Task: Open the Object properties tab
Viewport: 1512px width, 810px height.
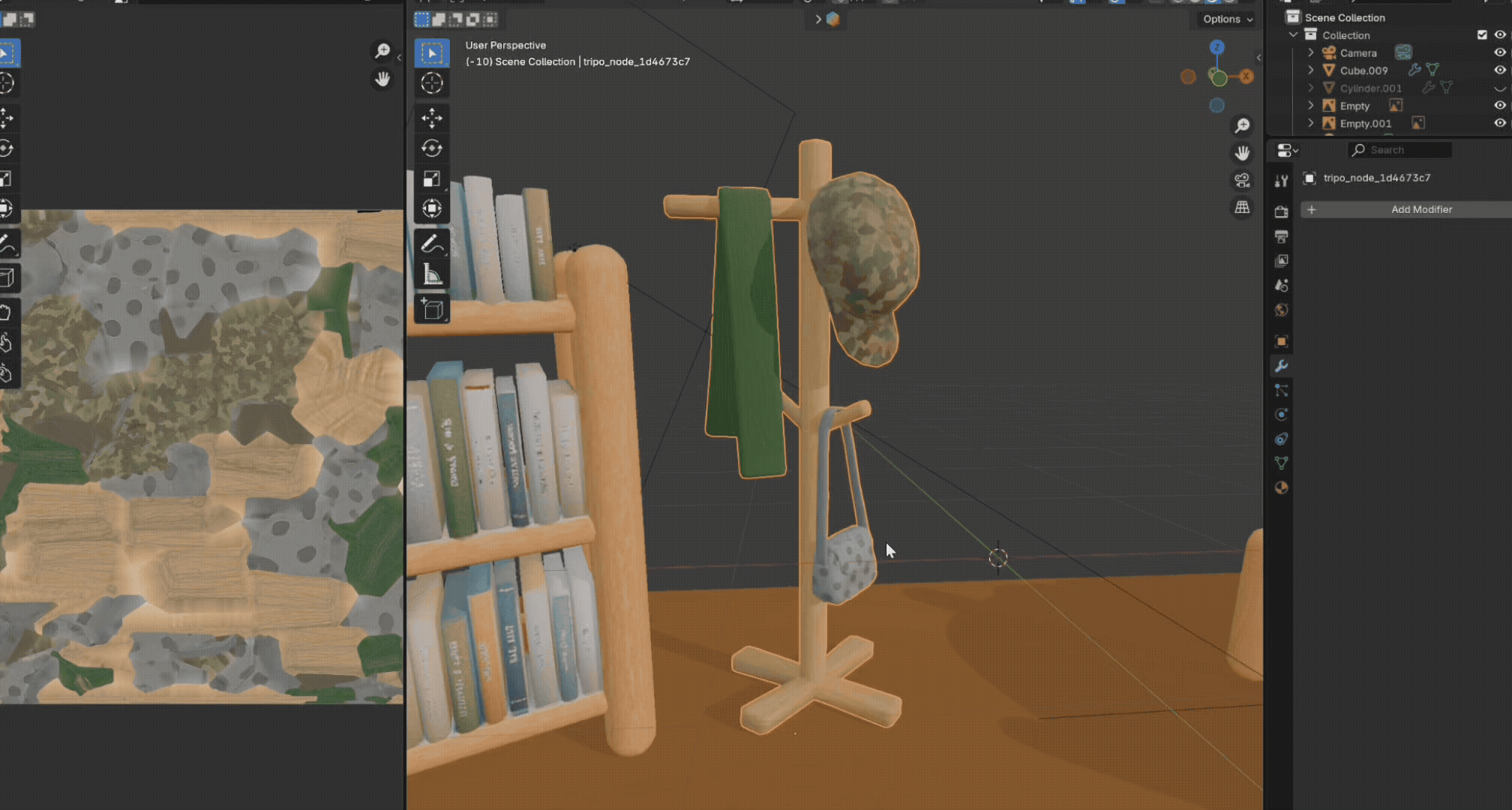Action: click(x=1281, y=341)
